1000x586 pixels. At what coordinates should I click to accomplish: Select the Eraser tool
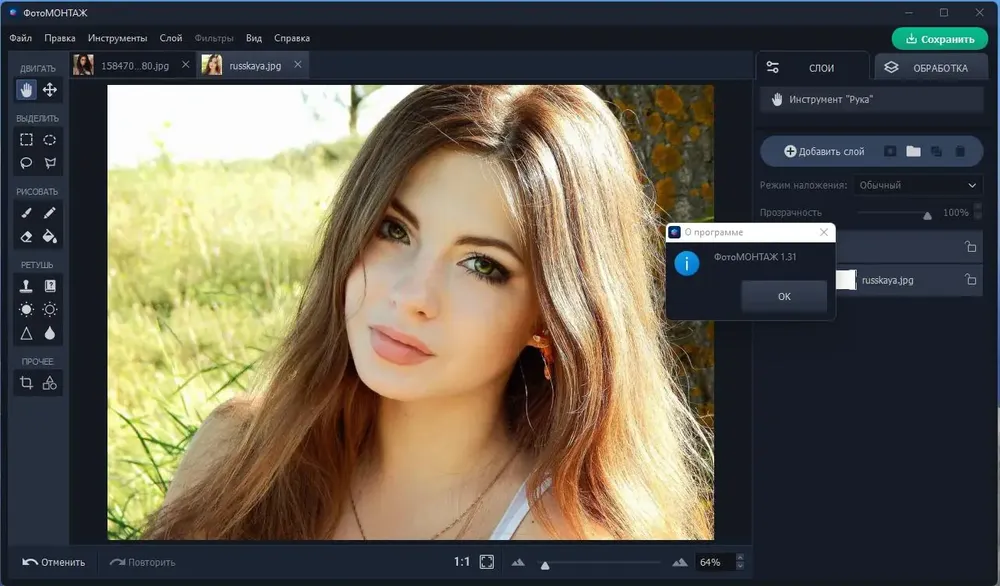26,237
